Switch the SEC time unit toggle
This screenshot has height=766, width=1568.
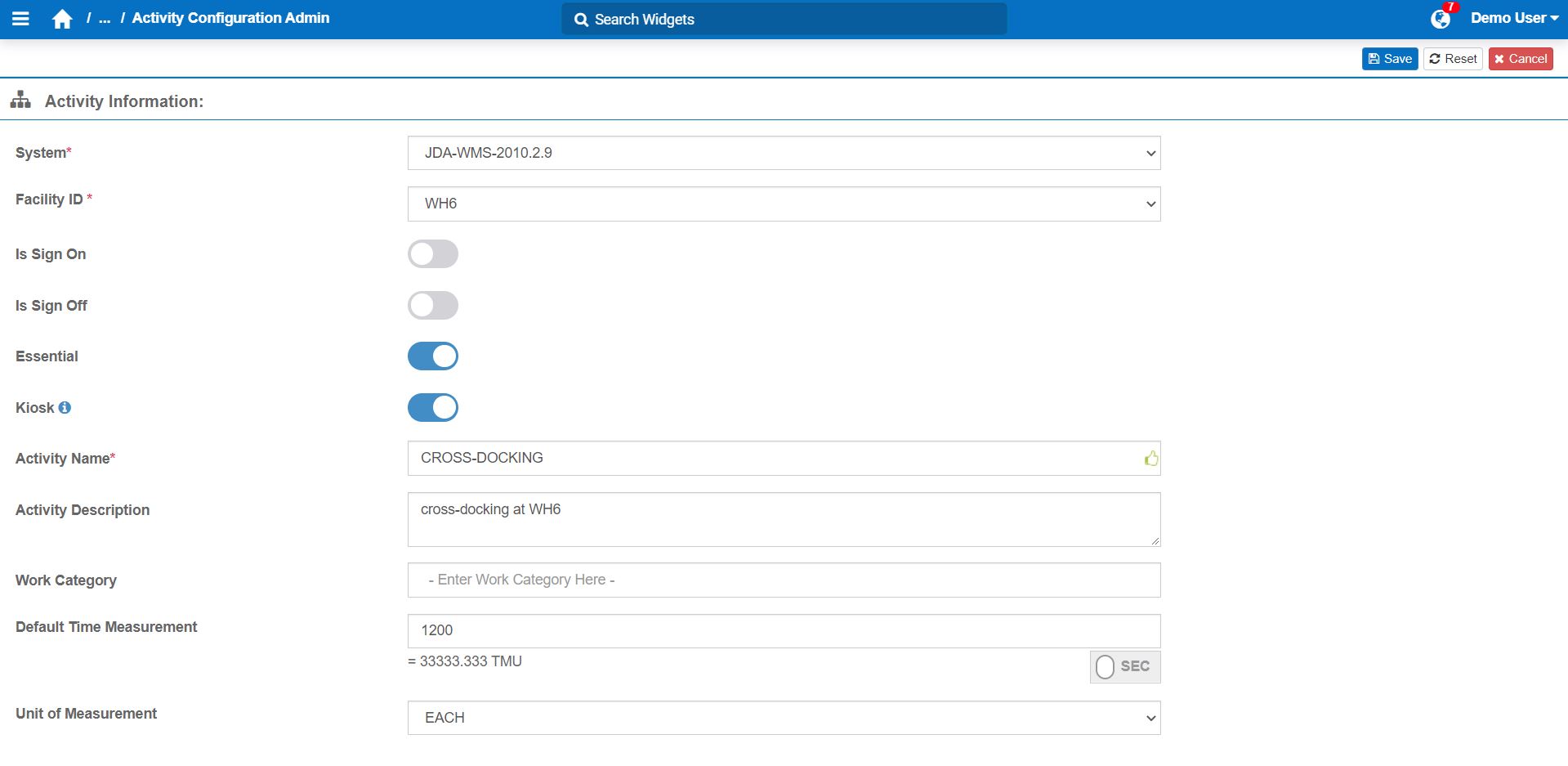[1124, 667]
